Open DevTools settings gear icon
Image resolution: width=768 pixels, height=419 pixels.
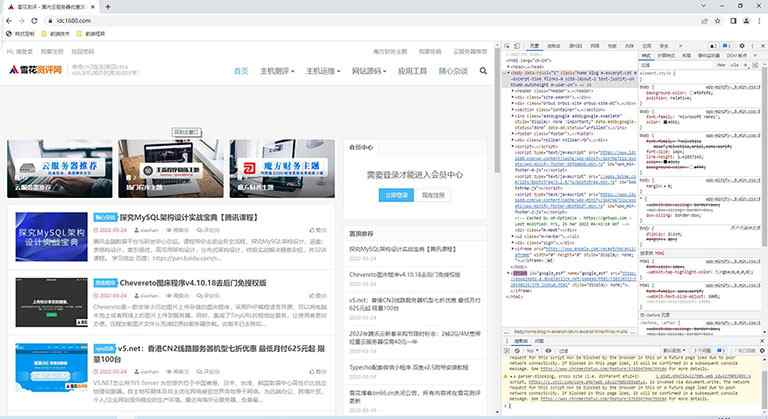[742, 46]
